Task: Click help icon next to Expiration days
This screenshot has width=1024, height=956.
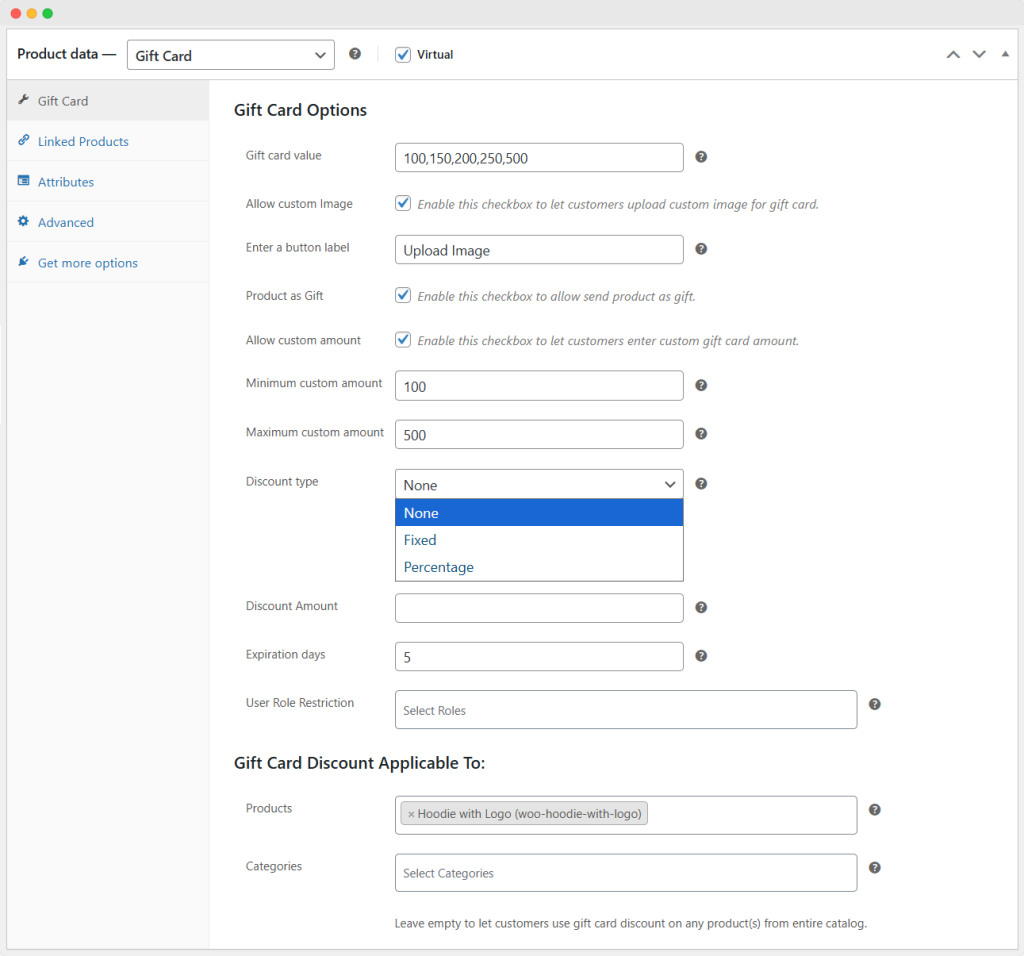Action: [701, 656]
